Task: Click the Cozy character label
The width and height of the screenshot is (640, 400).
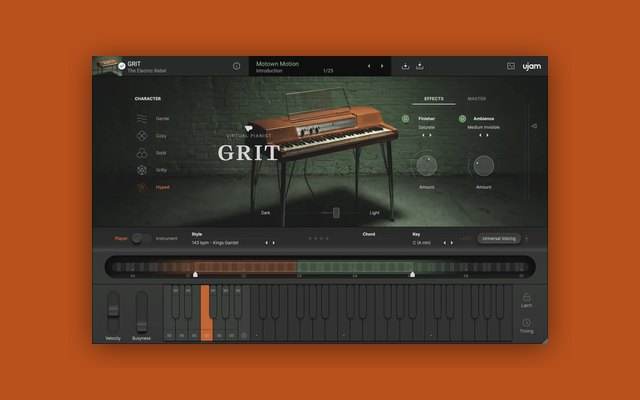Action: pyautogui.click(x=161, y=136)
